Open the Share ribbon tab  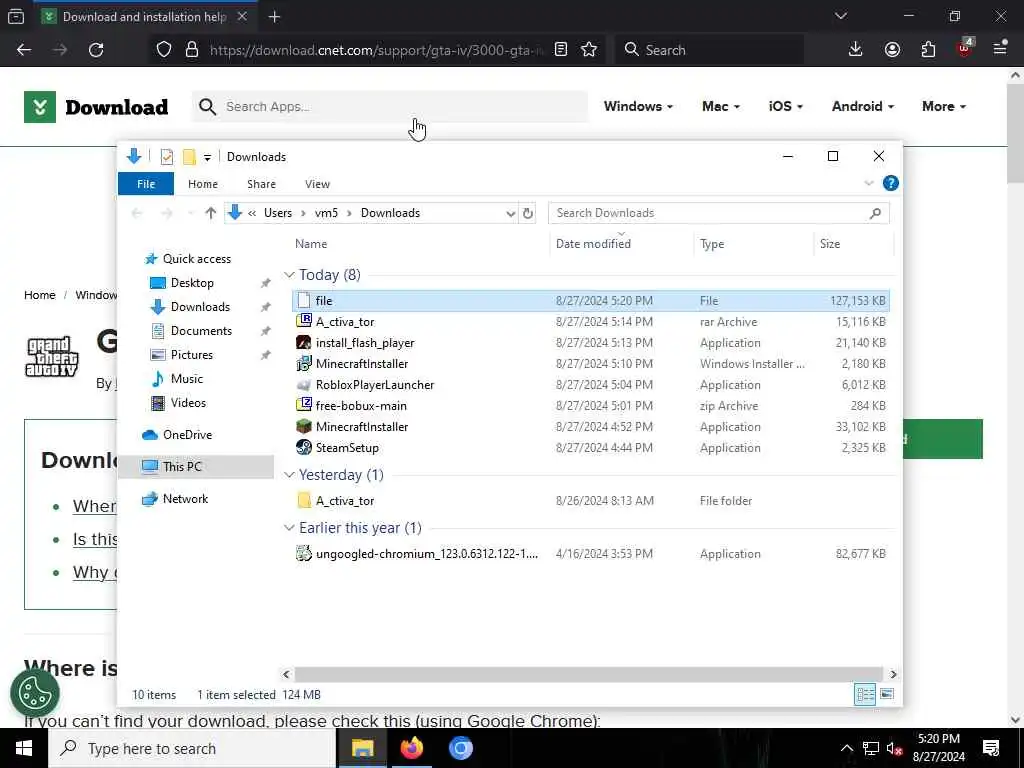coord(261,184)
